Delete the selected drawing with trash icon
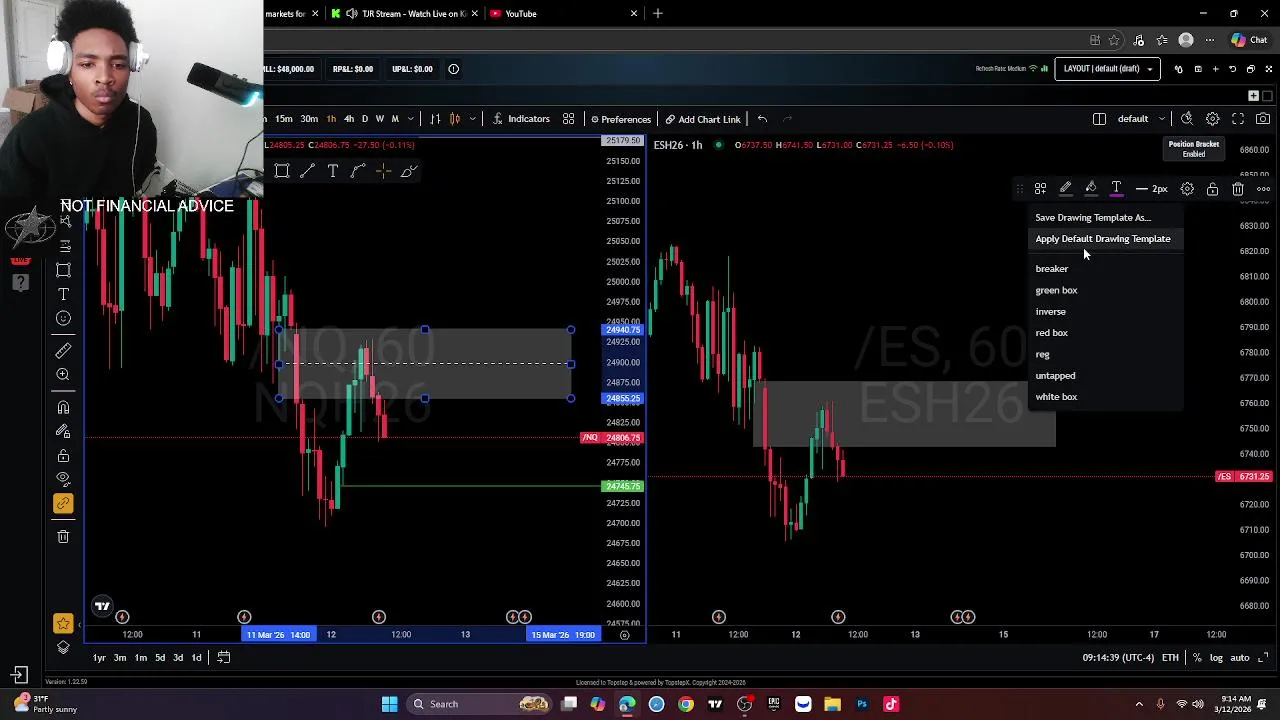 pos(1238,189)
